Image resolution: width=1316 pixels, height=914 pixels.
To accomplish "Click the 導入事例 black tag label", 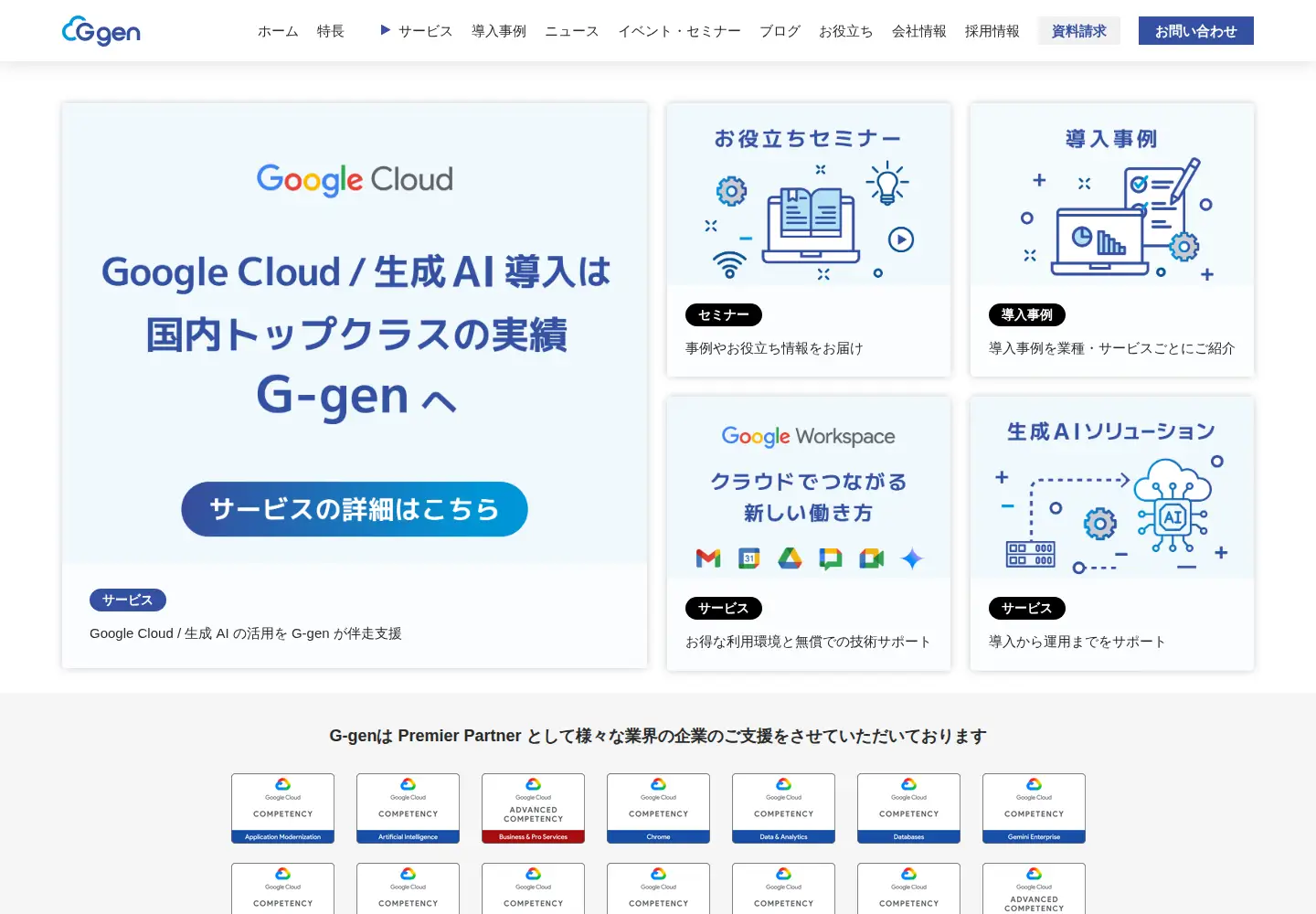I will click(x=1027, y=315).
